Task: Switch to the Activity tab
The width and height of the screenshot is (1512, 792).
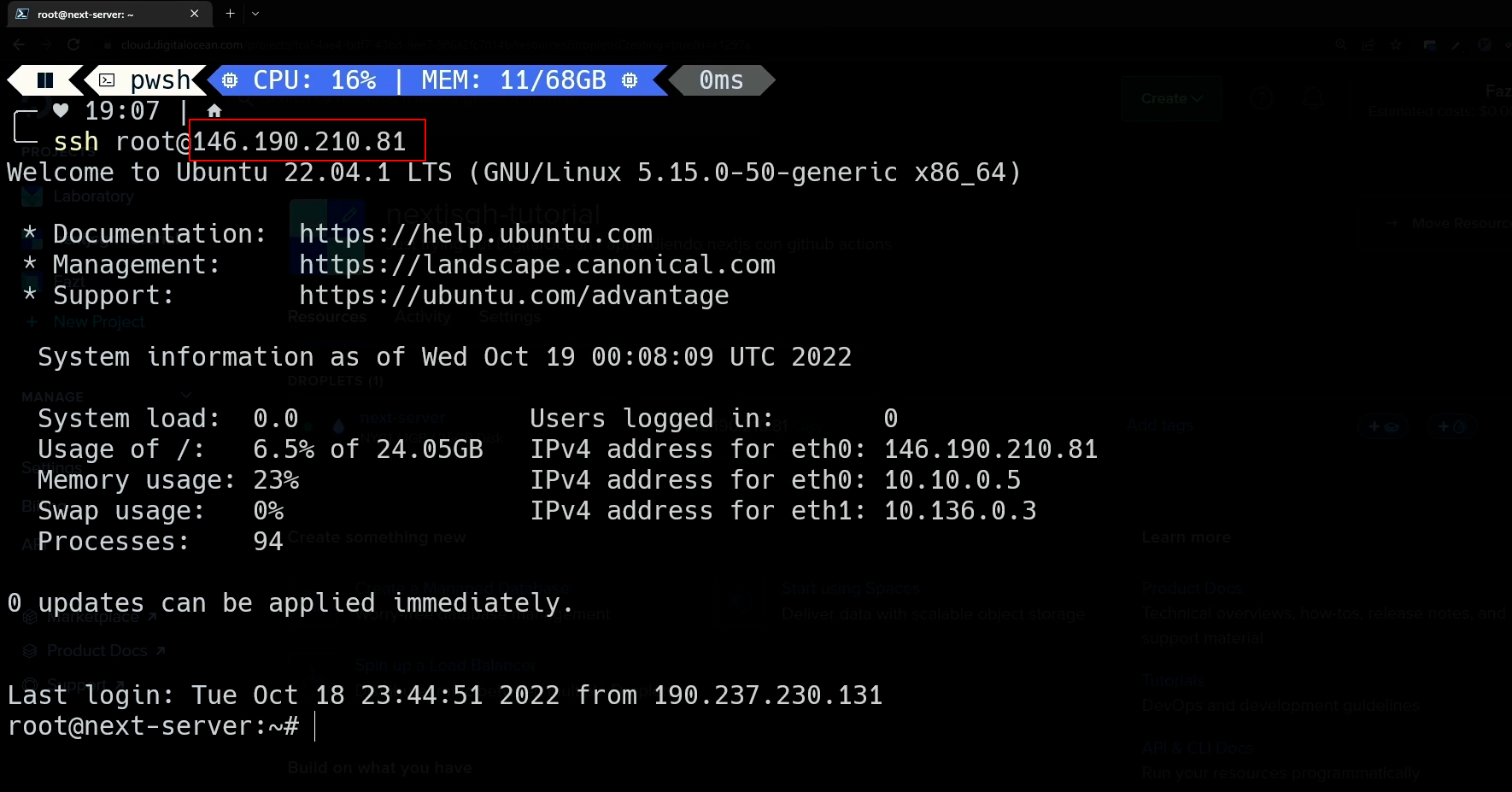Action: point(422,317)
